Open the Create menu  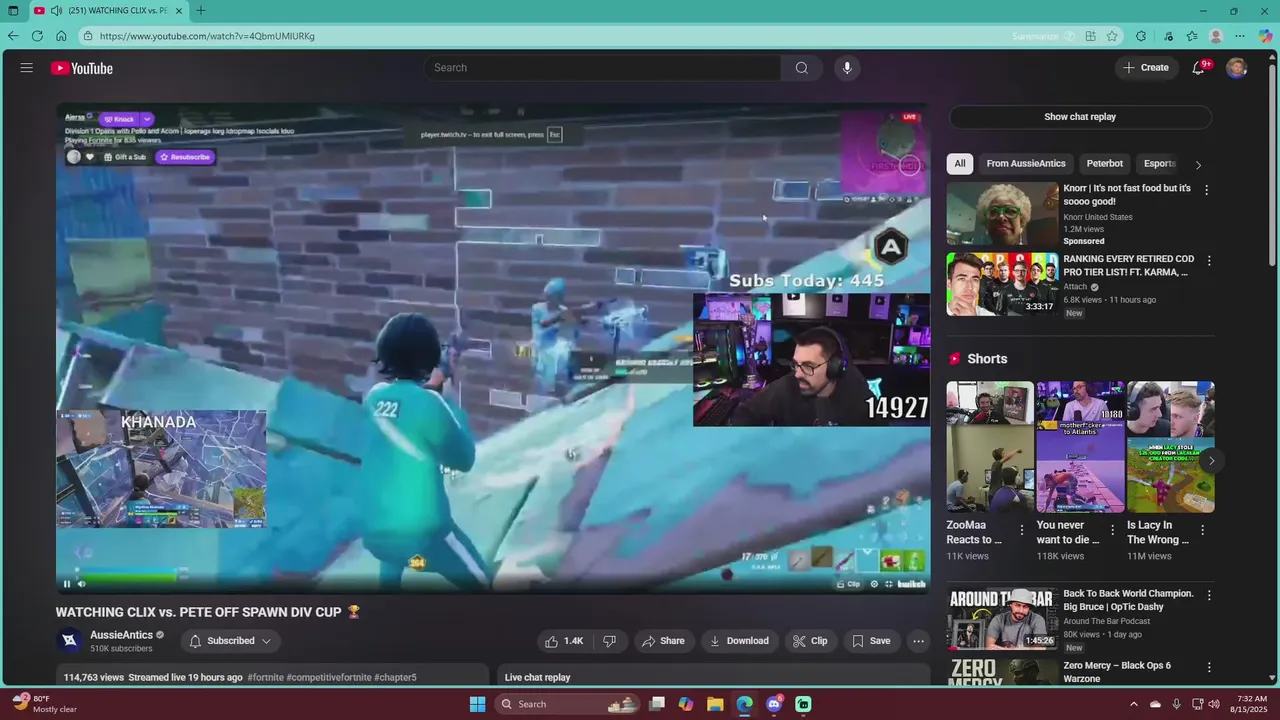click(x=1145, y=68)
